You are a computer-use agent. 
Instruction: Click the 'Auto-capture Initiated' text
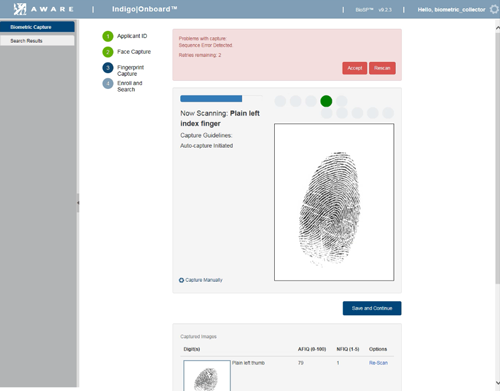(207, 146)
